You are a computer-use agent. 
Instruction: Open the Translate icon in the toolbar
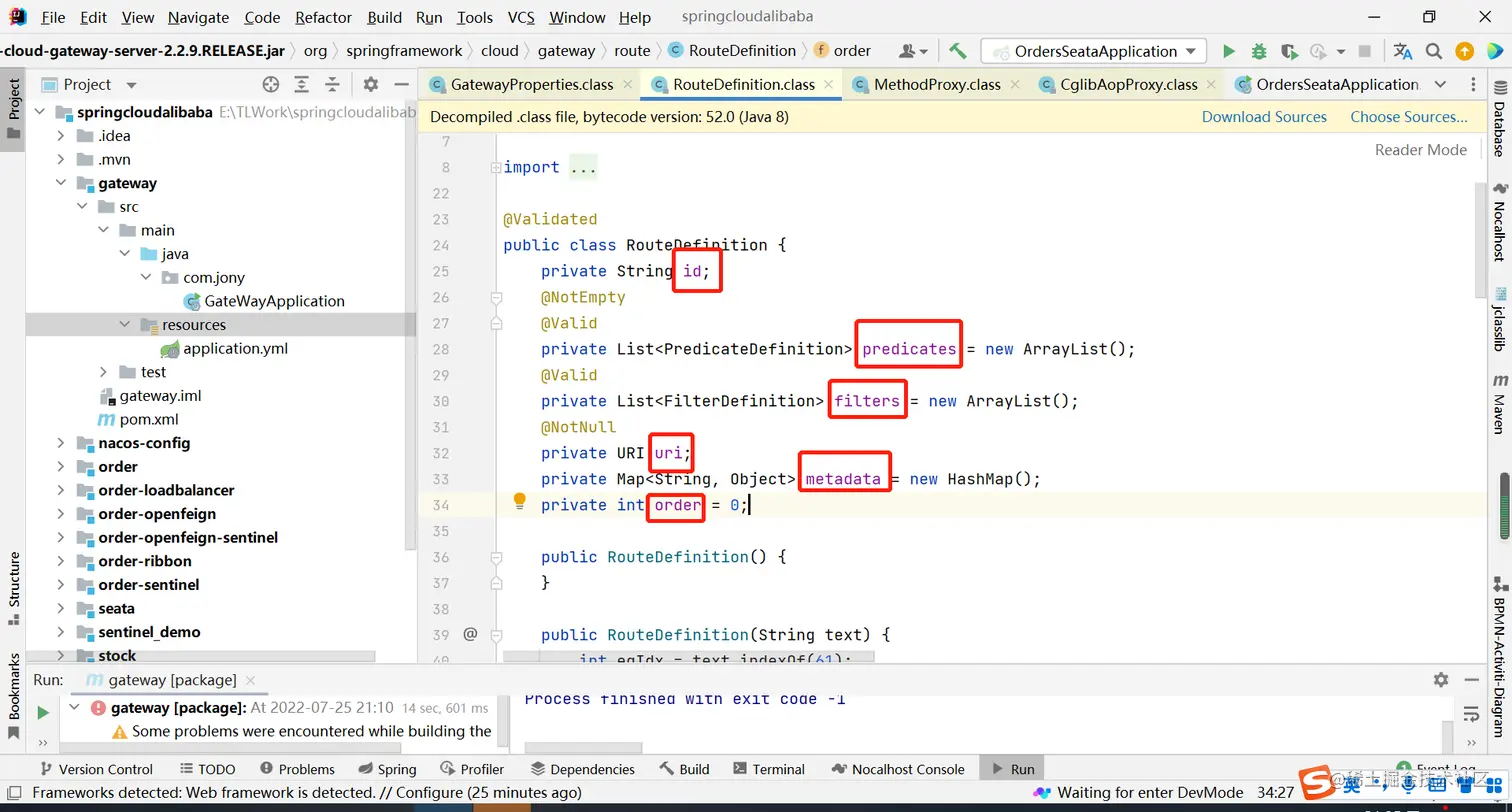[1403, 51]
